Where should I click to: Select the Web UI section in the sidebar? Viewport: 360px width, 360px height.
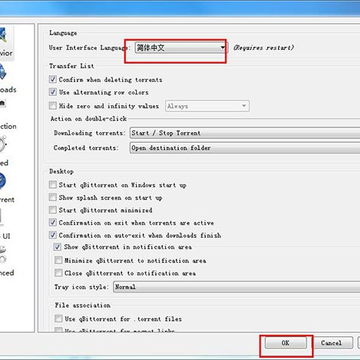(5, 225)
